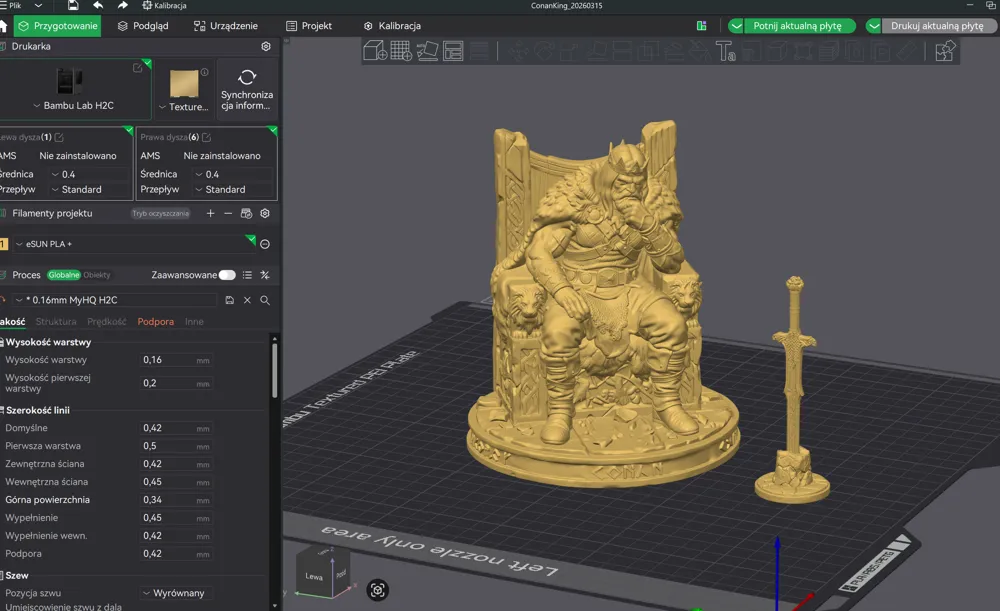1000x611 pixels.
Task: Select the Text shape tool
Action: [x=726, y=51]
